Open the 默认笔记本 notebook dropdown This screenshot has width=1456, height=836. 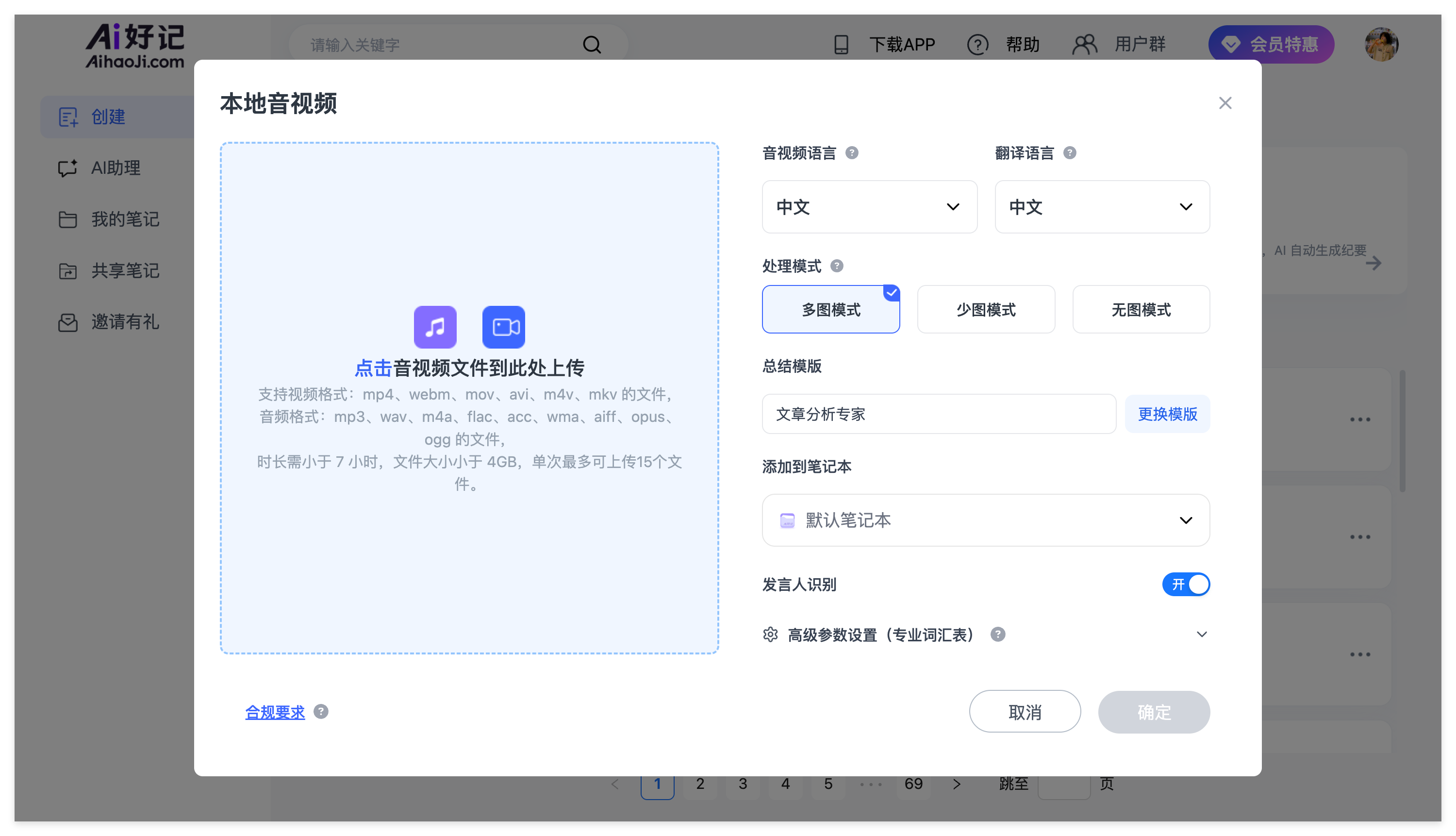pyautogui.click(x=985, y=520)
